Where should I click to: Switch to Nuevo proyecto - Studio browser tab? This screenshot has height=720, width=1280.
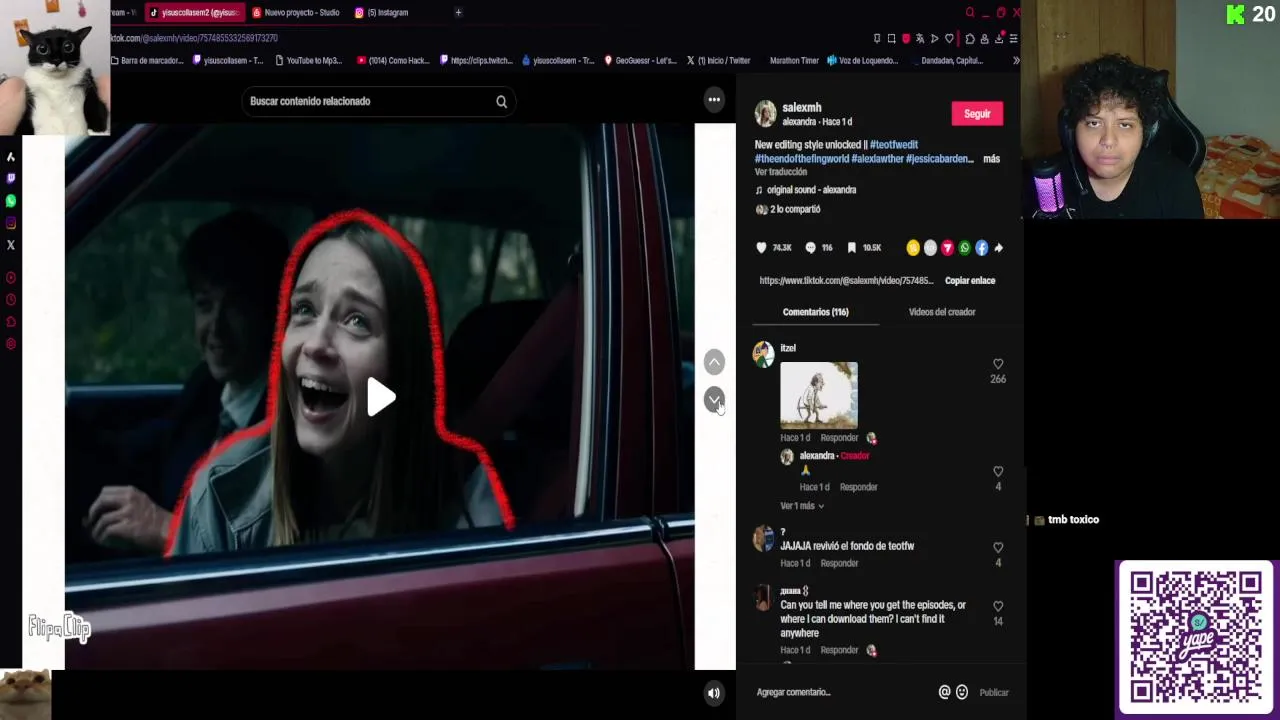tap(296, 12)
